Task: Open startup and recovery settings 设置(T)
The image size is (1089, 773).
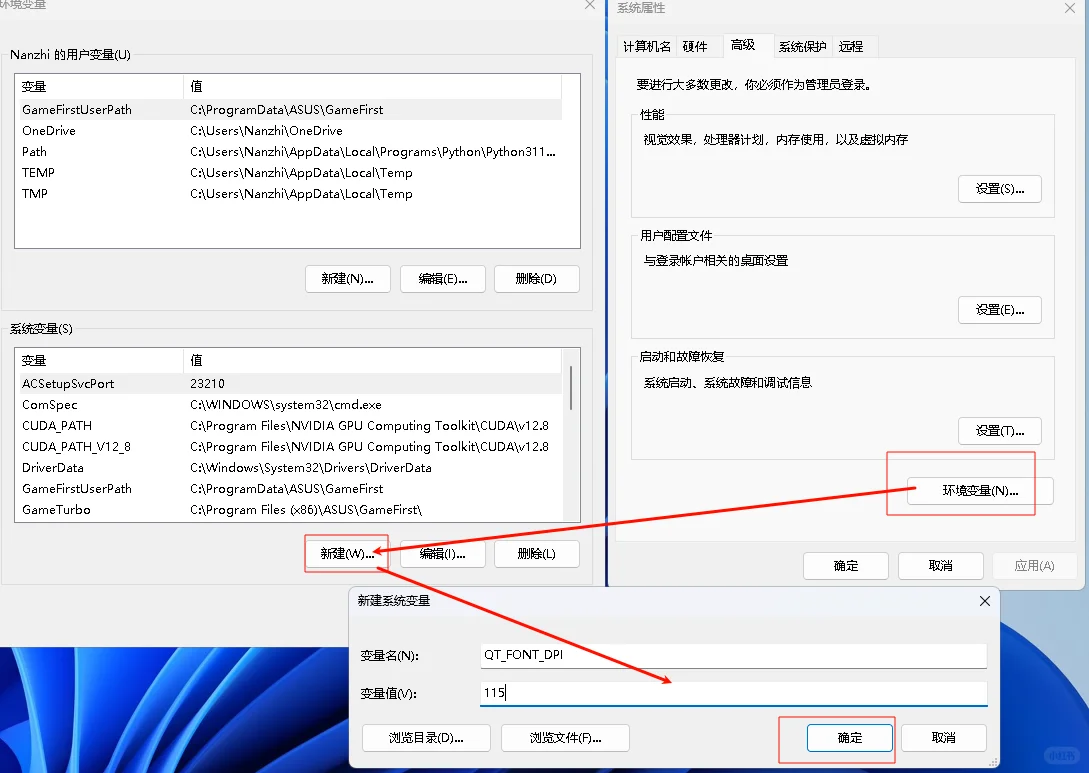Action: coord(999,430)
